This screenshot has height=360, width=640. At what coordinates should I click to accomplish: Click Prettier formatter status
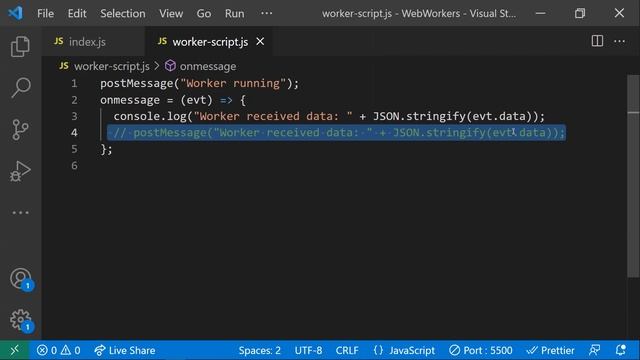coord(550,350)
